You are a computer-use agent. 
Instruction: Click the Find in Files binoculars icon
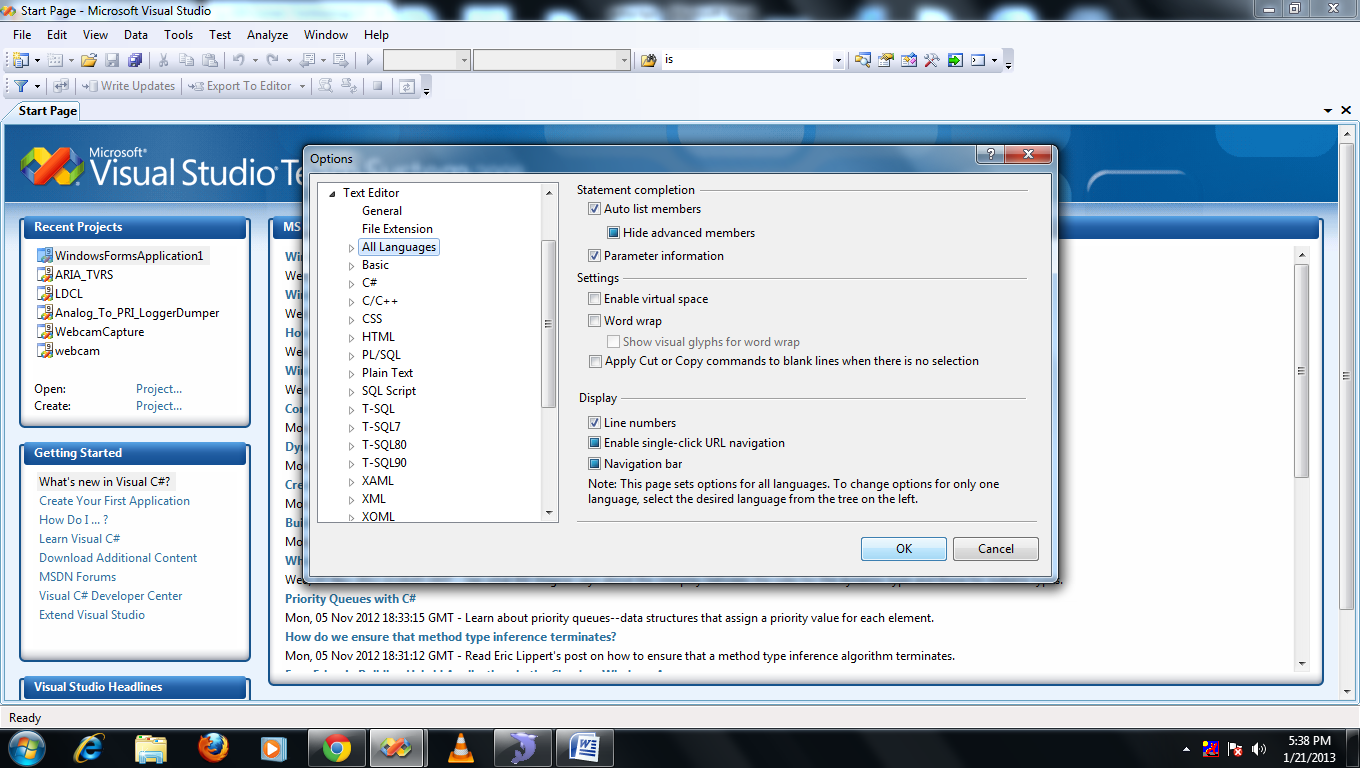648,60
